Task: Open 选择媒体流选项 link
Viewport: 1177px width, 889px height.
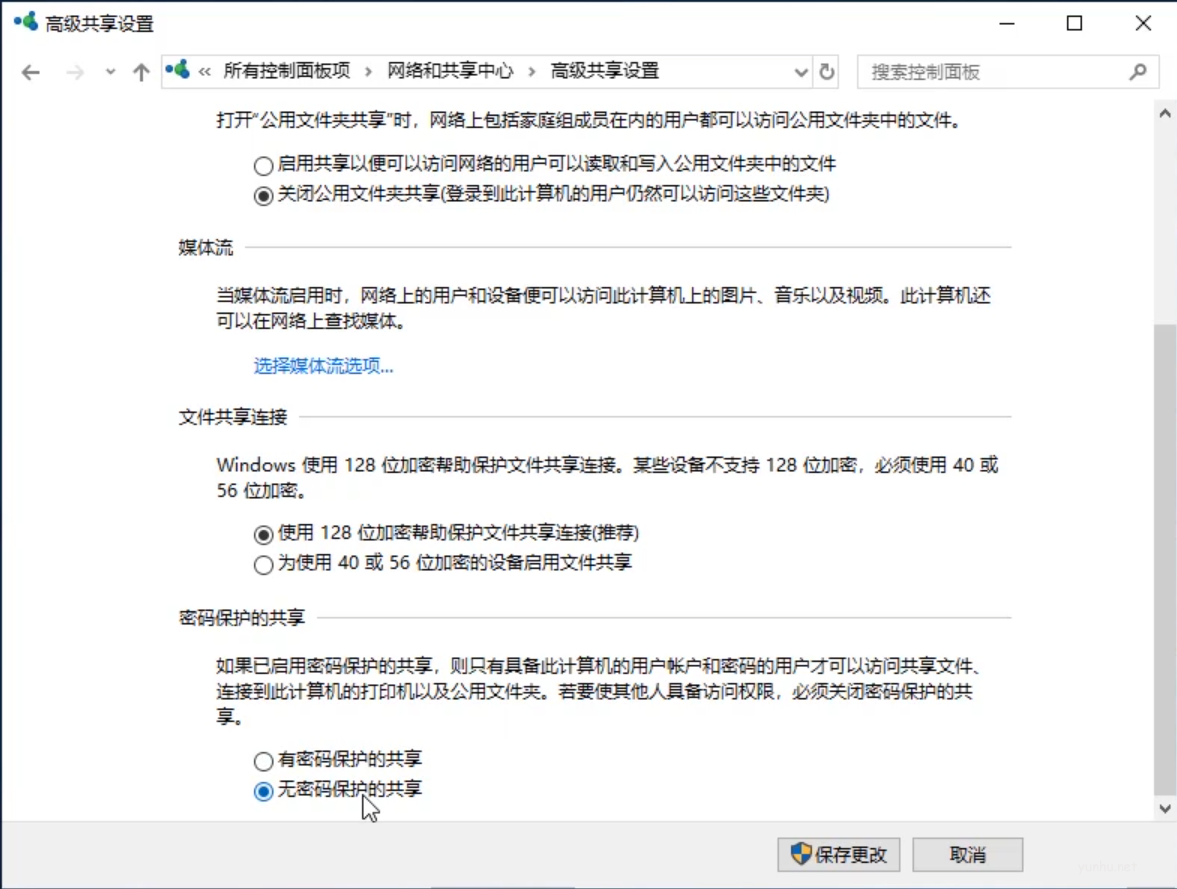Action: coord(322,366)
